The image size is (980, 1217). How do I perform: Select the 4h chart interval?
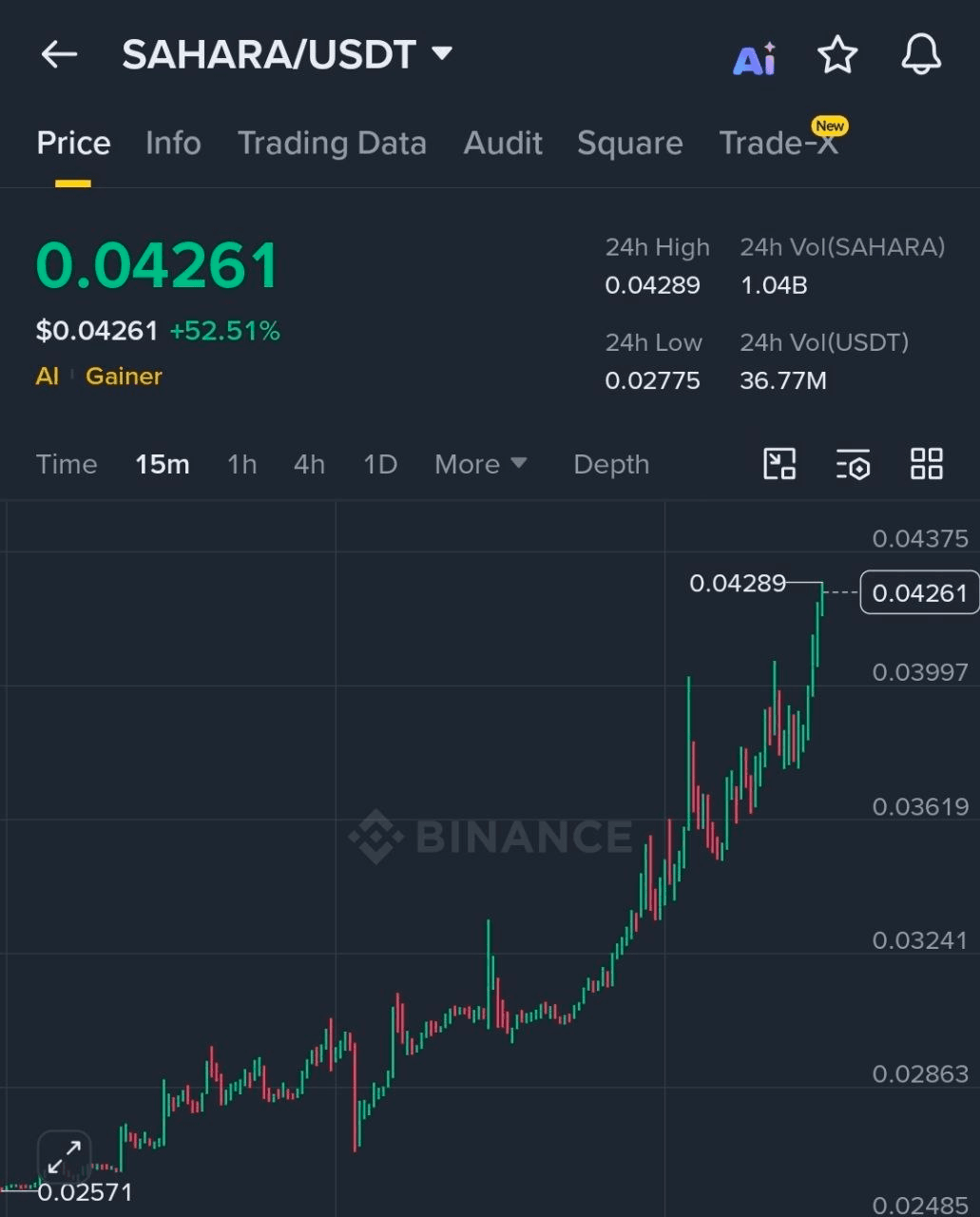[x=309, y=464]
